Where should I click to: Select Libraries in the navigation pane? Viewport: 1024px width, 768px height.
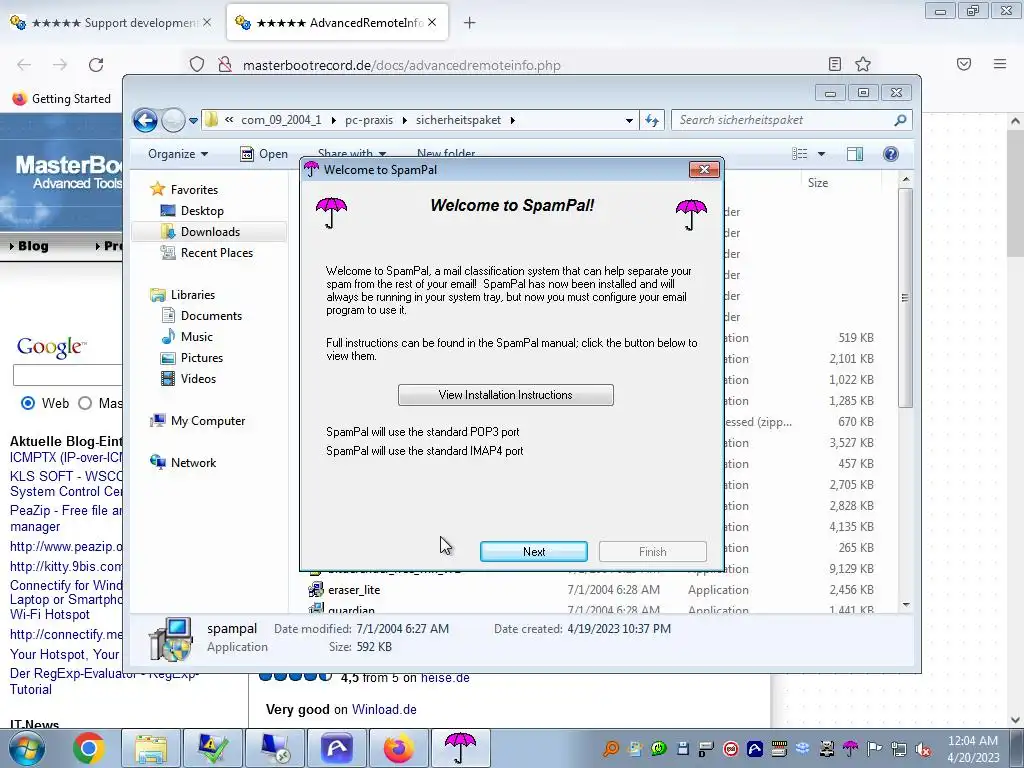(193, 295)
